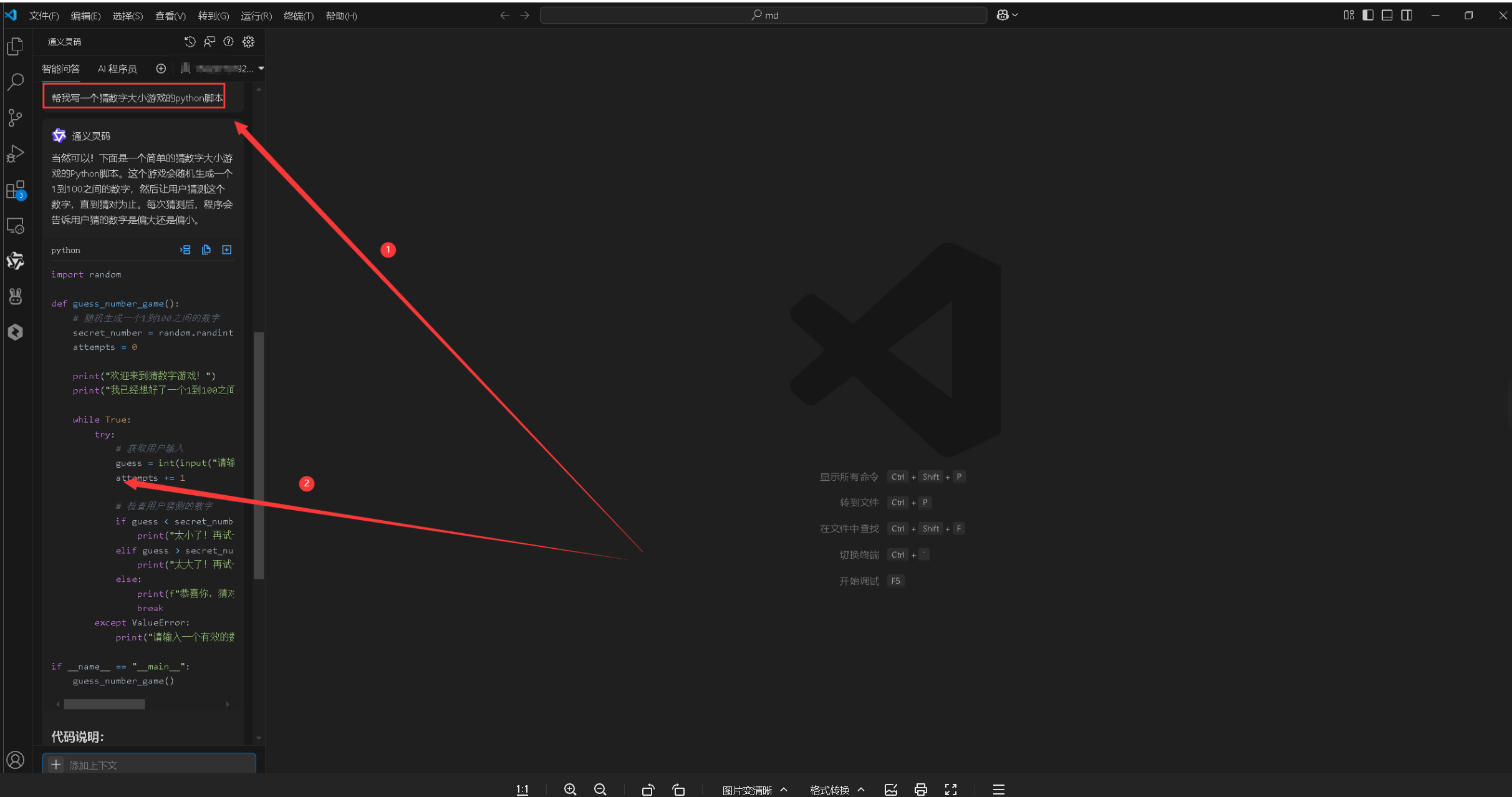This screenshot has width=1512, height=797.
Task: Click zoom in icon in image viewer toolbar
Action: coord(570,790)
